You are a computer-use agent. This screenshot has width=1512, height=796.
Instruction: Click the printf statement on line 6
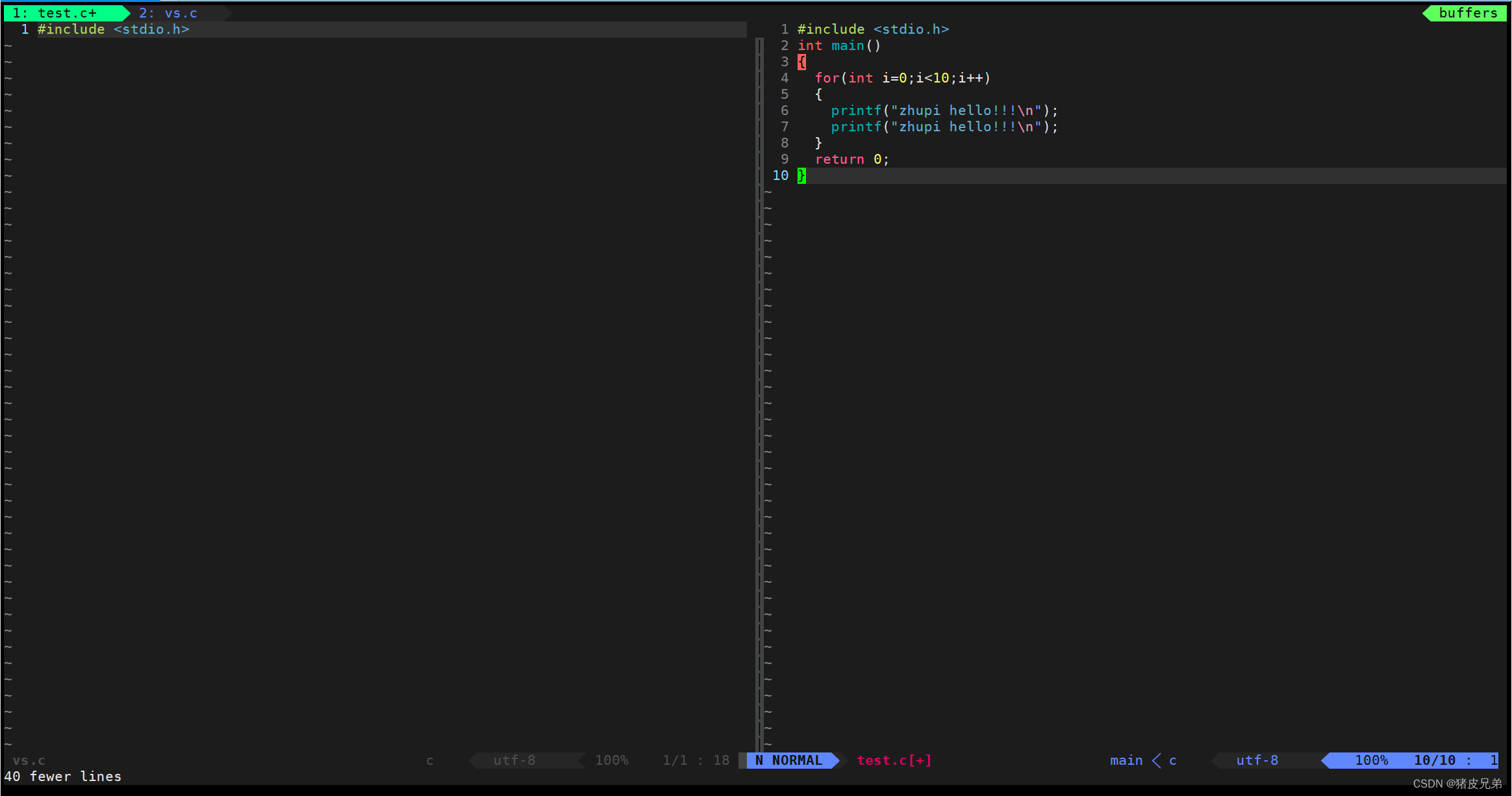click(944, 110)
